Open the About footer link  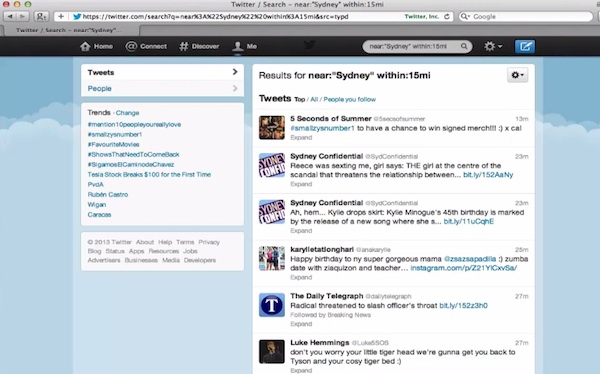point(145,242)
